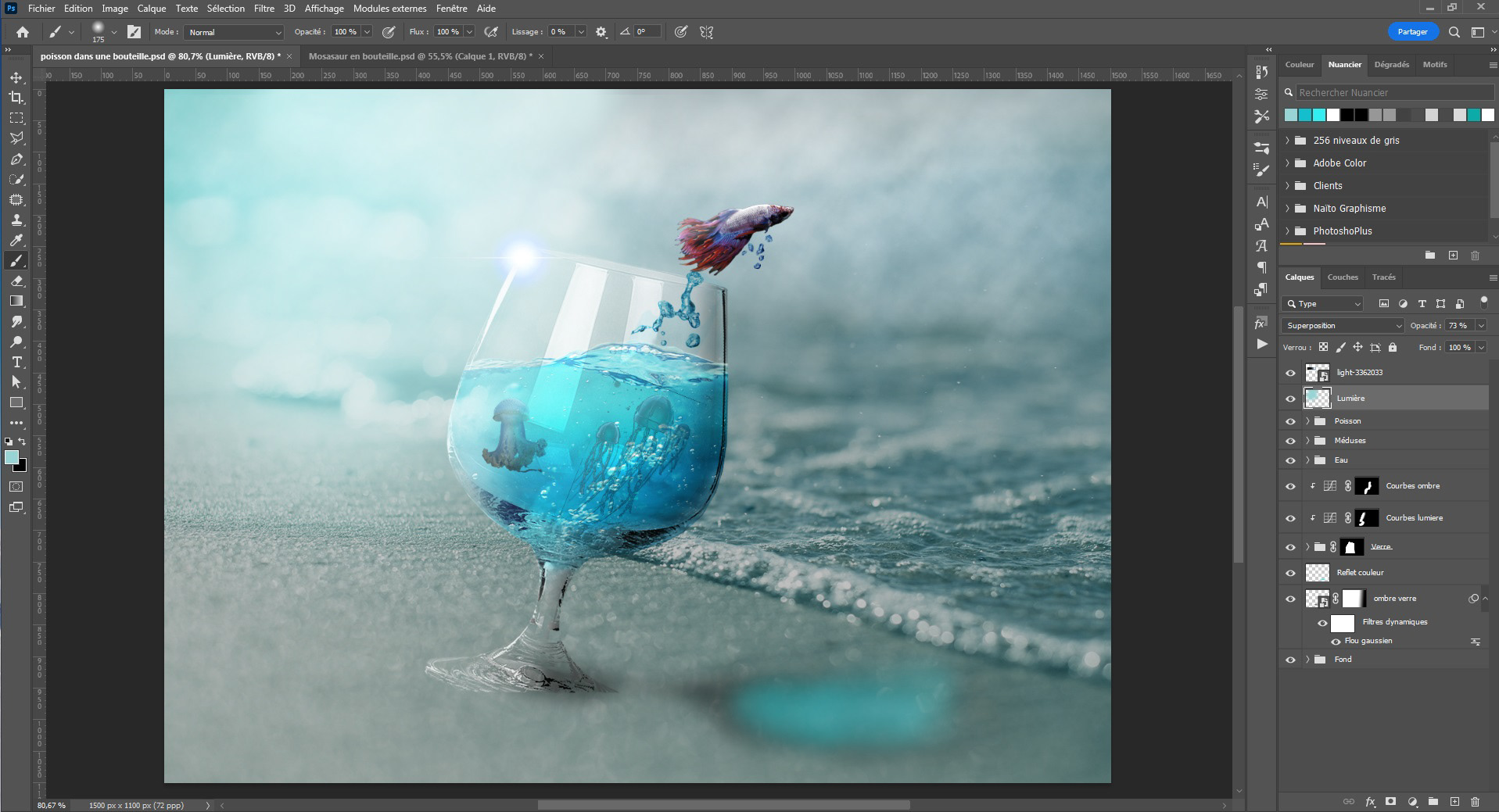Click the Partager button
Image resolution: width=1499 pixels, height=812 pixels.
coord(1412,32)
